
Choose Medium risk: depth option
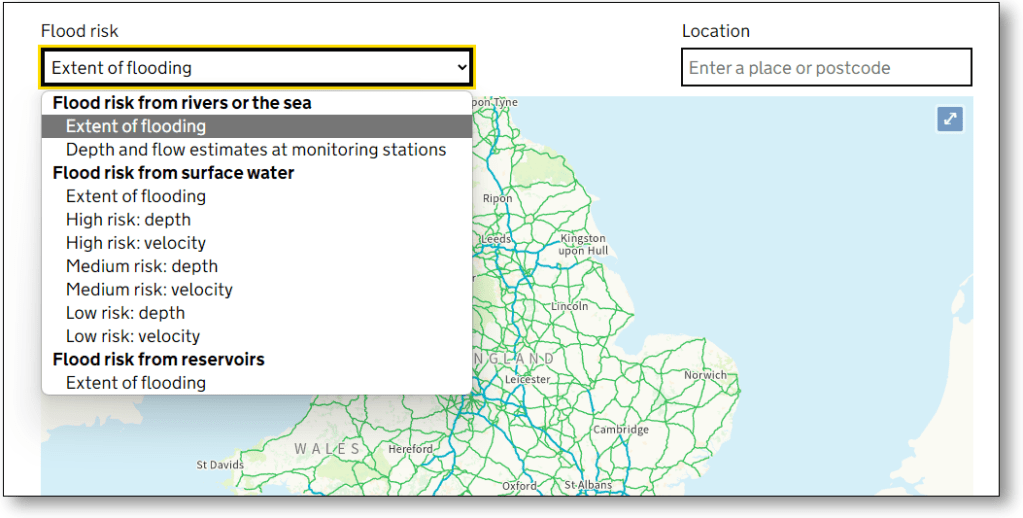tap(142, 266)
